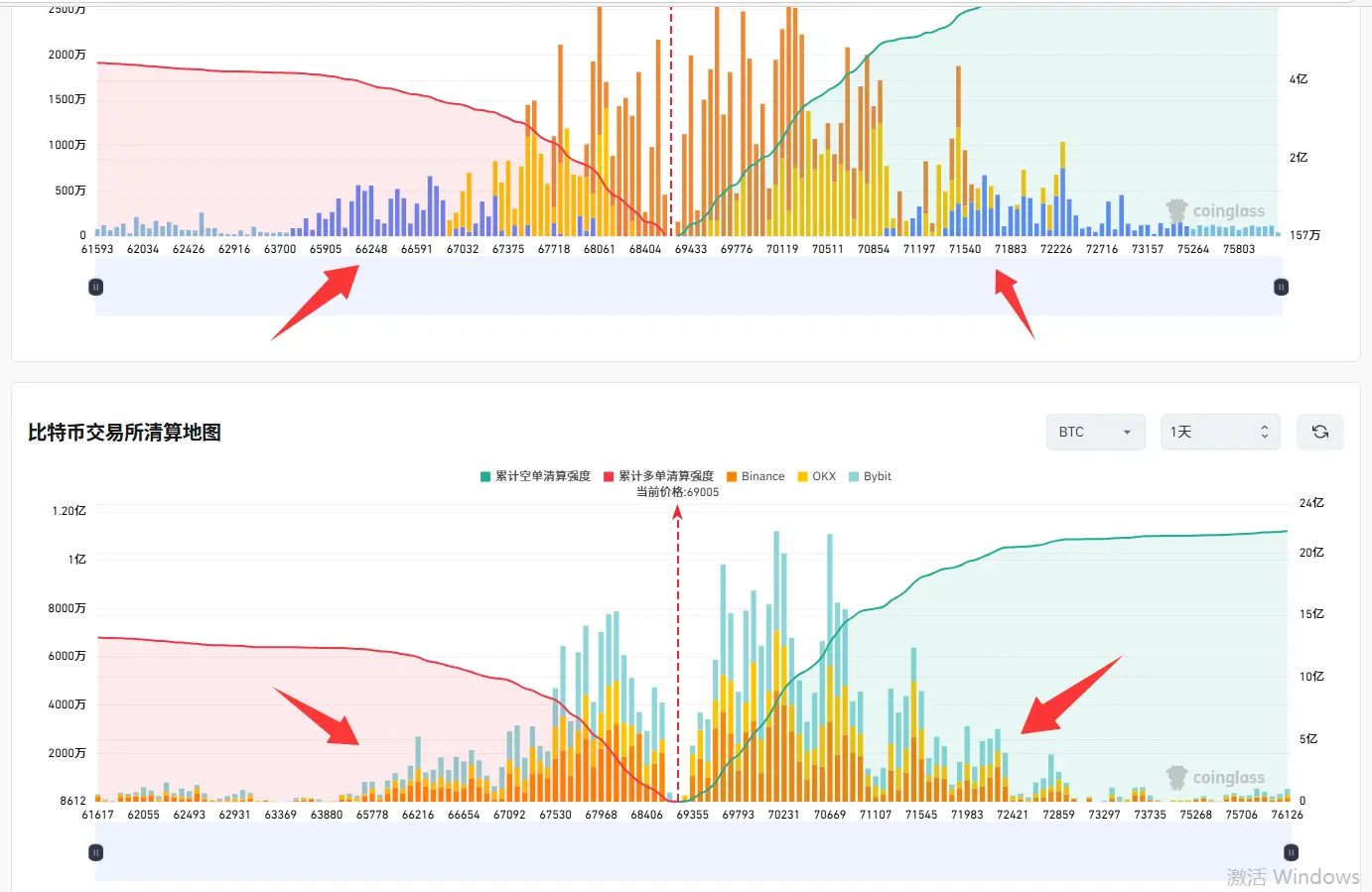Toggle the OKX legend series
Viewport: 1372px width, 892px height.
[817, 476]
